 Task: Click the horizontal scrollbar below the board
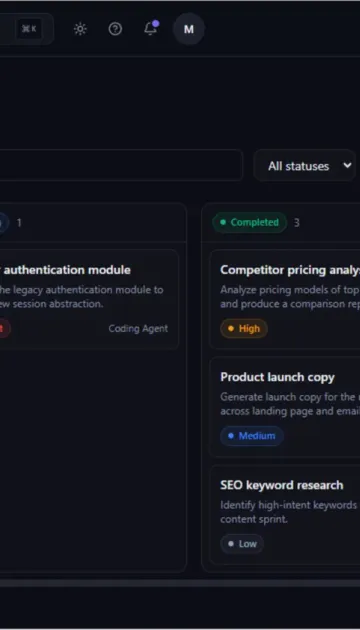(x=180, y=583)
